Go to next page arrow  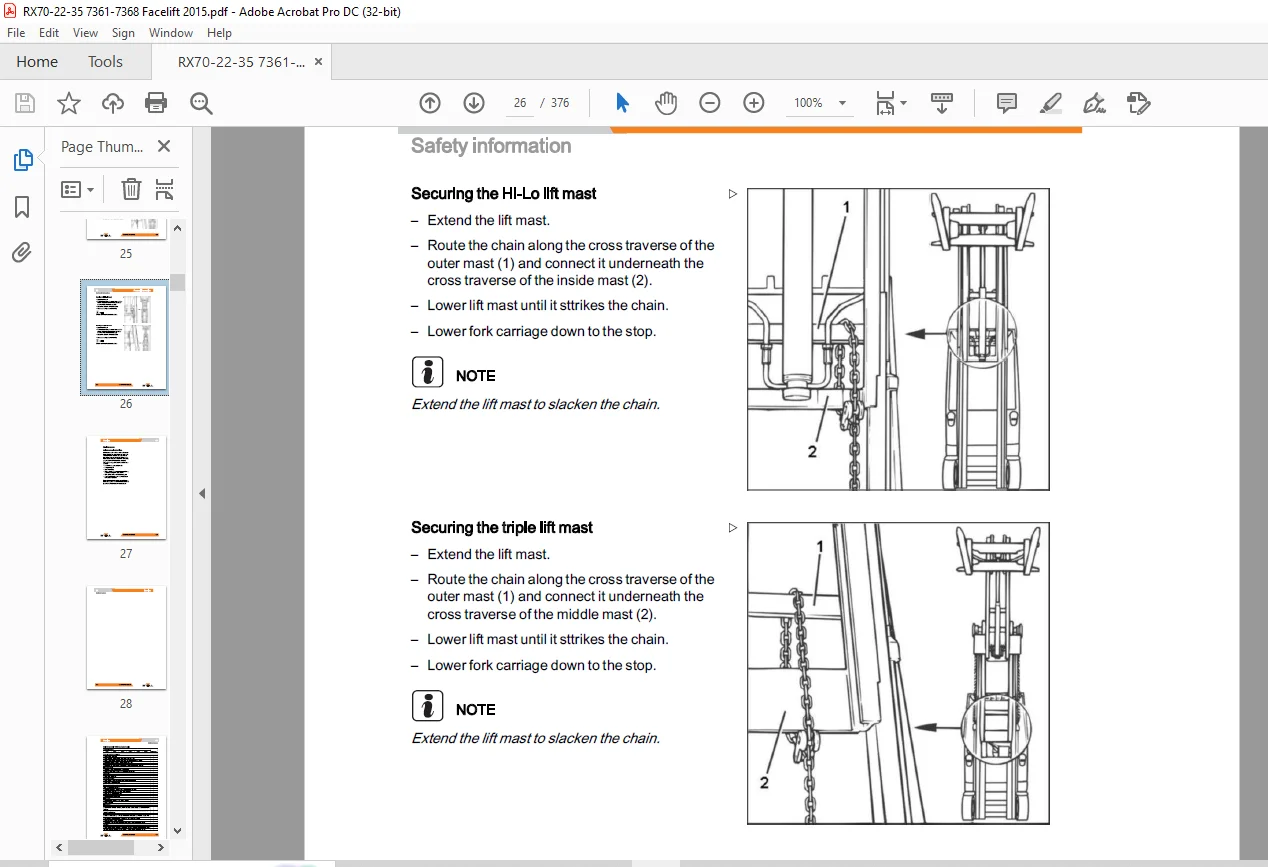[474, 103]
